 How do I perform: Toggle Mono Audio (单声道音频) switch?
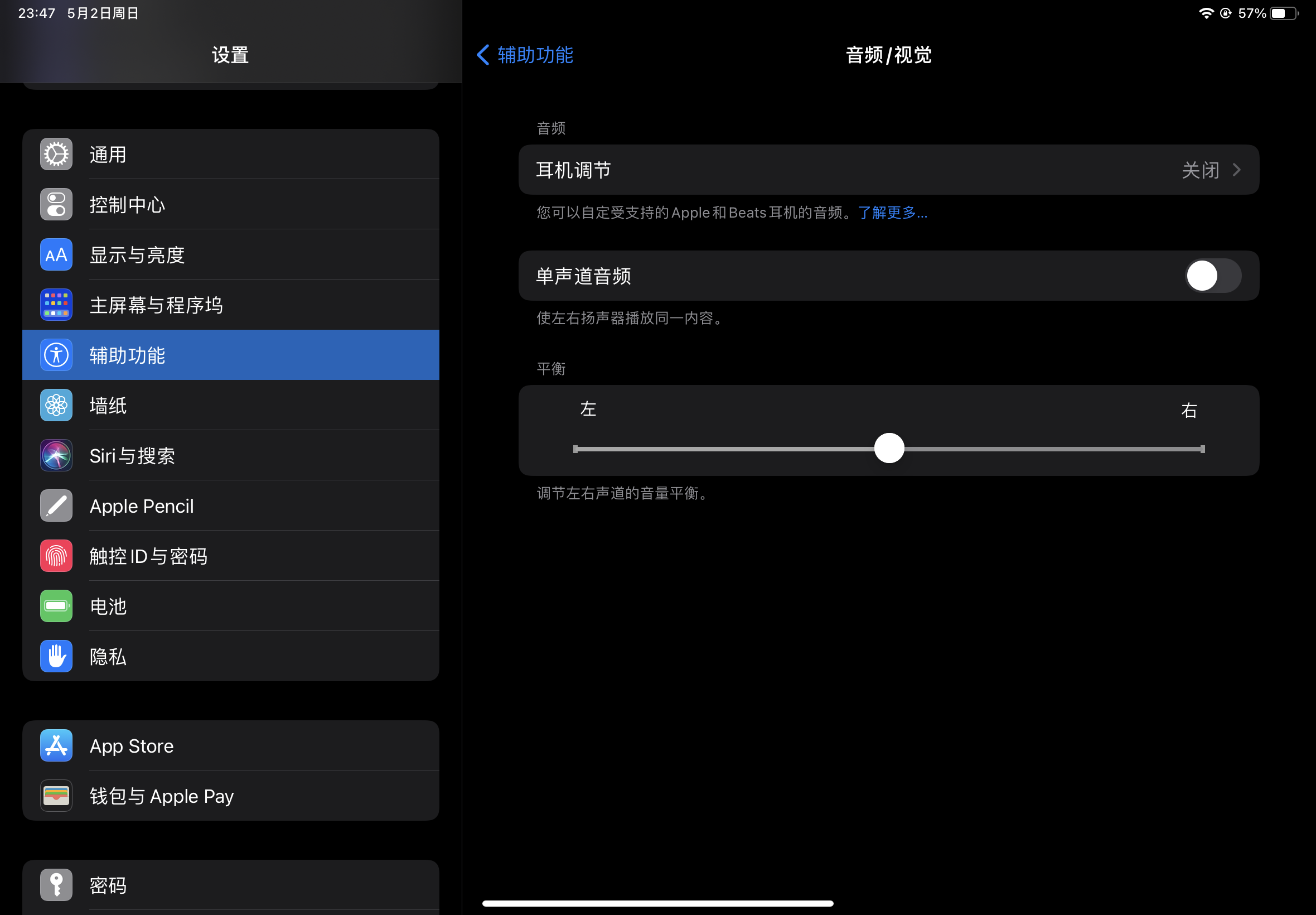pyautogui.click(x=1212, y=276)
